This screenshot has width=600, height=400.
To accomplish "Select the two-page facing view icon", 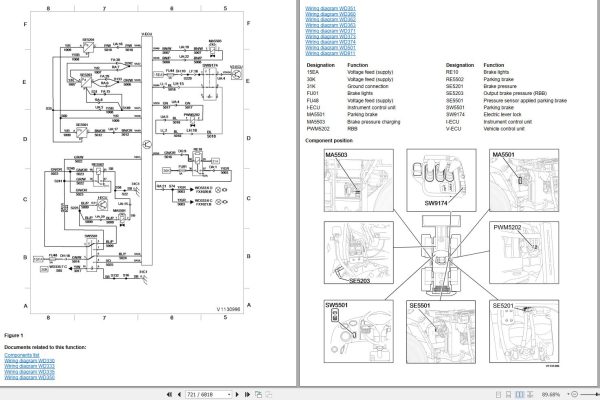I will (520, 394).
